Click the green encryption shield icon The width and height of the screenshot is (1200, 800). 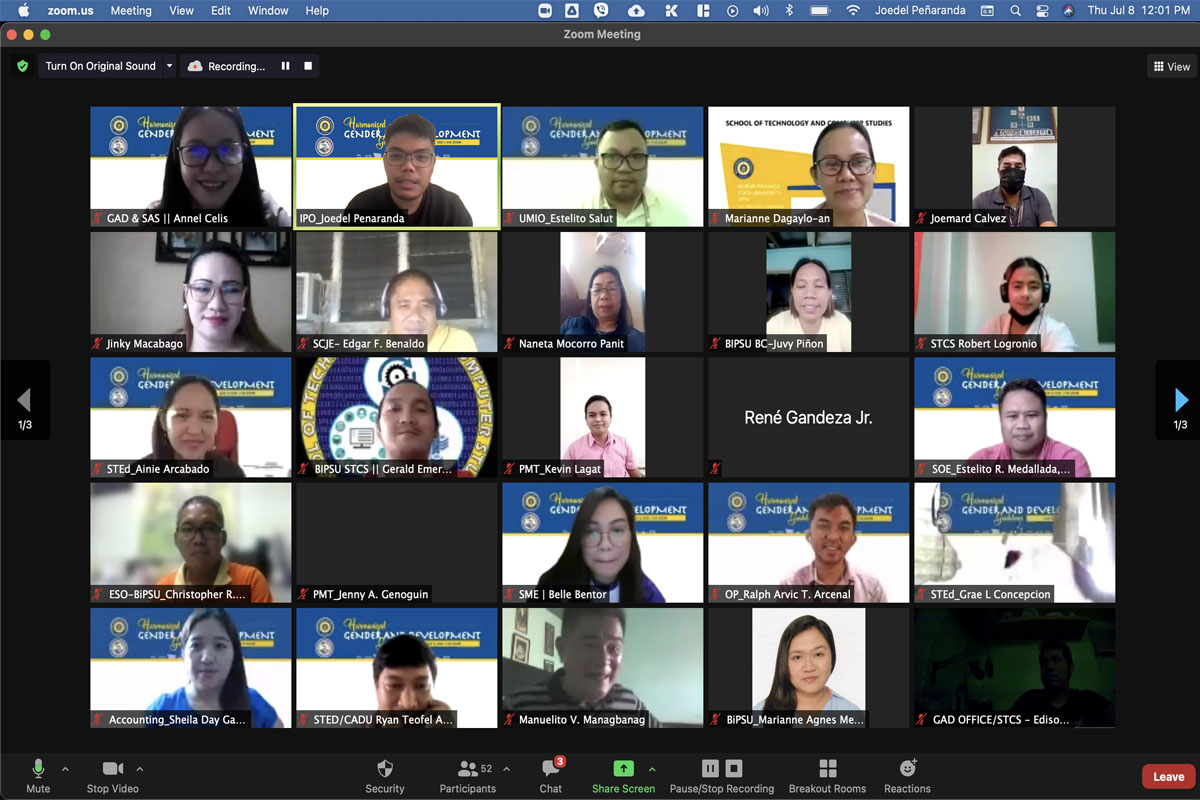(x=22, y=66)
